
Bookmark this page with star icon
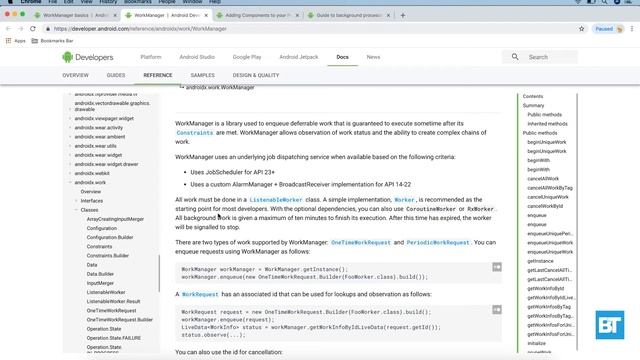pos(581,29)
